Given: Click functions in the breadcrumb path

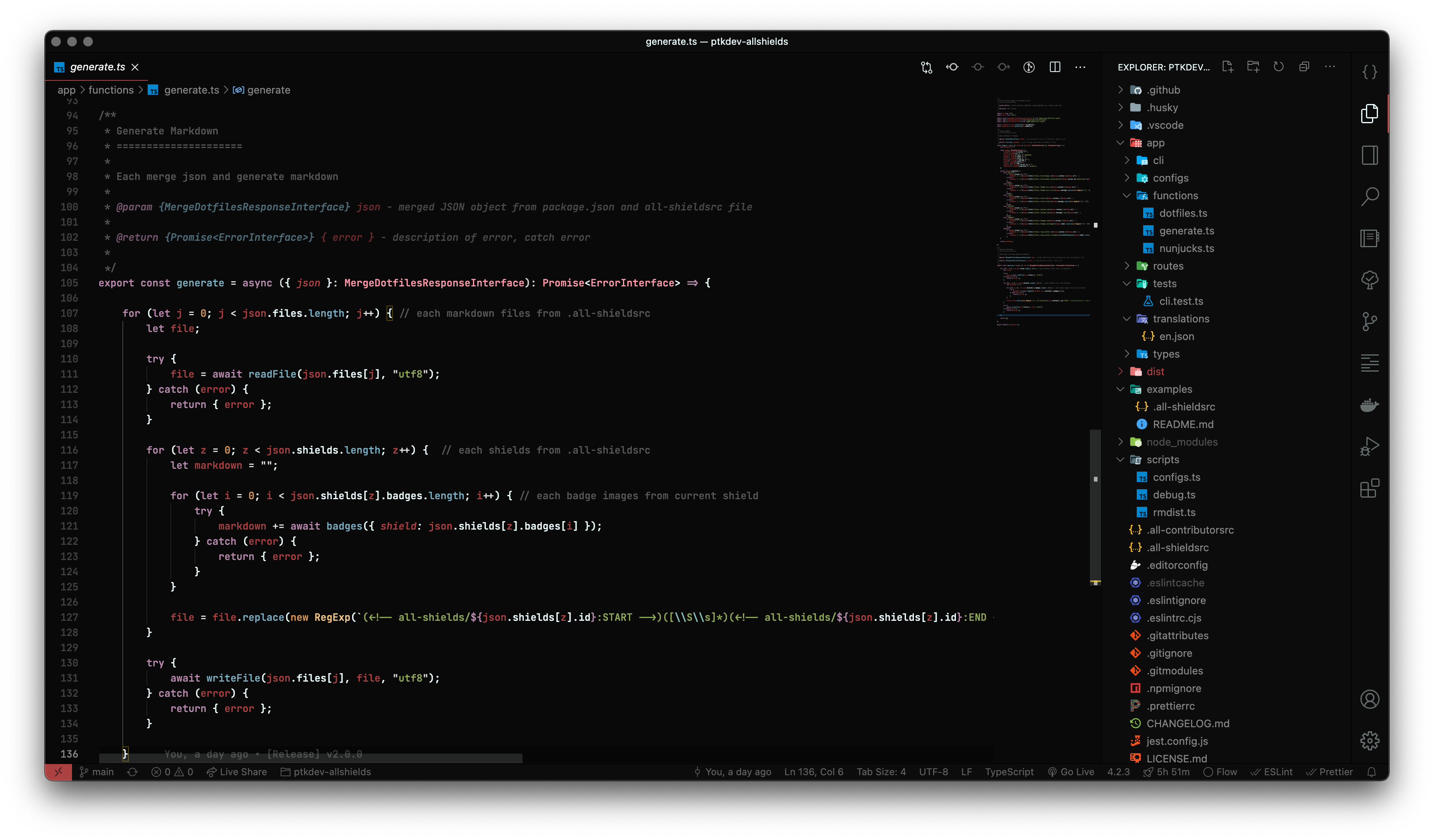Looking at the screenshot, I should [111, 90].
